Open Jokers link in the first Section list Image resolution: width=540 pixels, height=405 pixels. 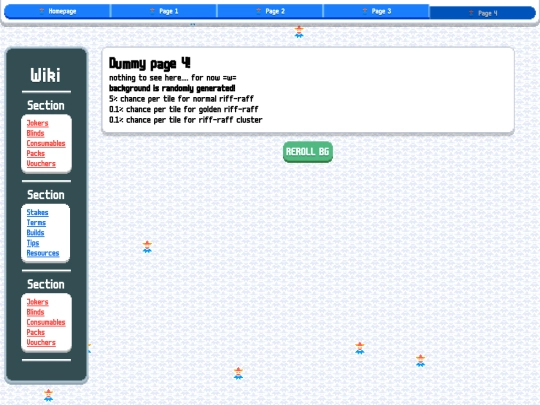pyautogui.click(x=37, y=123)
